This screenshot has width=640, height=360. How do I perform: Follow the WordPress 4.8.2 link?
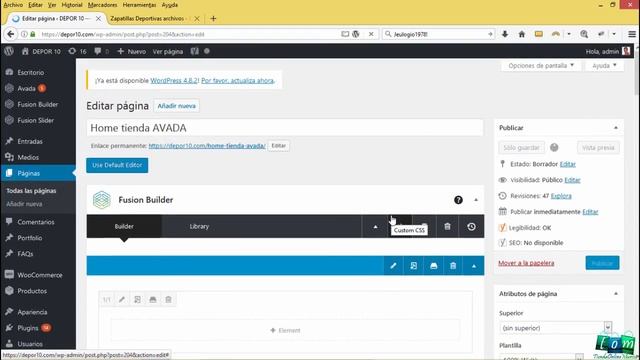(174, 80)
